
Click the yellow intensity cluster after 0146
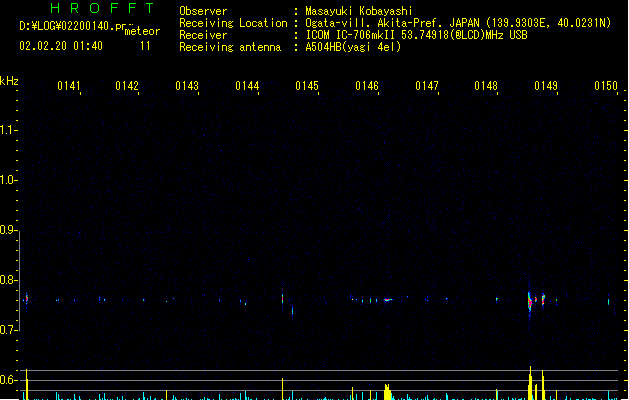pos(387,392)
